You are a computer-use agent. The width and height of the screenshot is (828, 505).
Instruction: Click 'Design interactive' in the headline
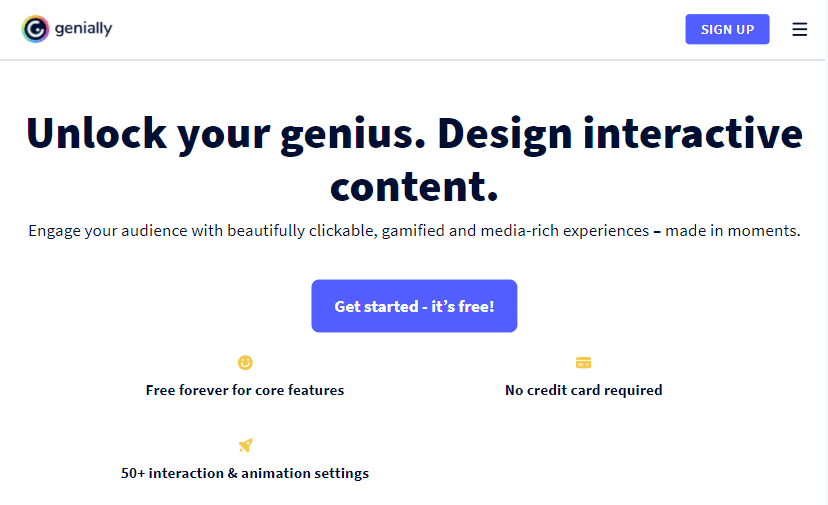pos(620,135)
